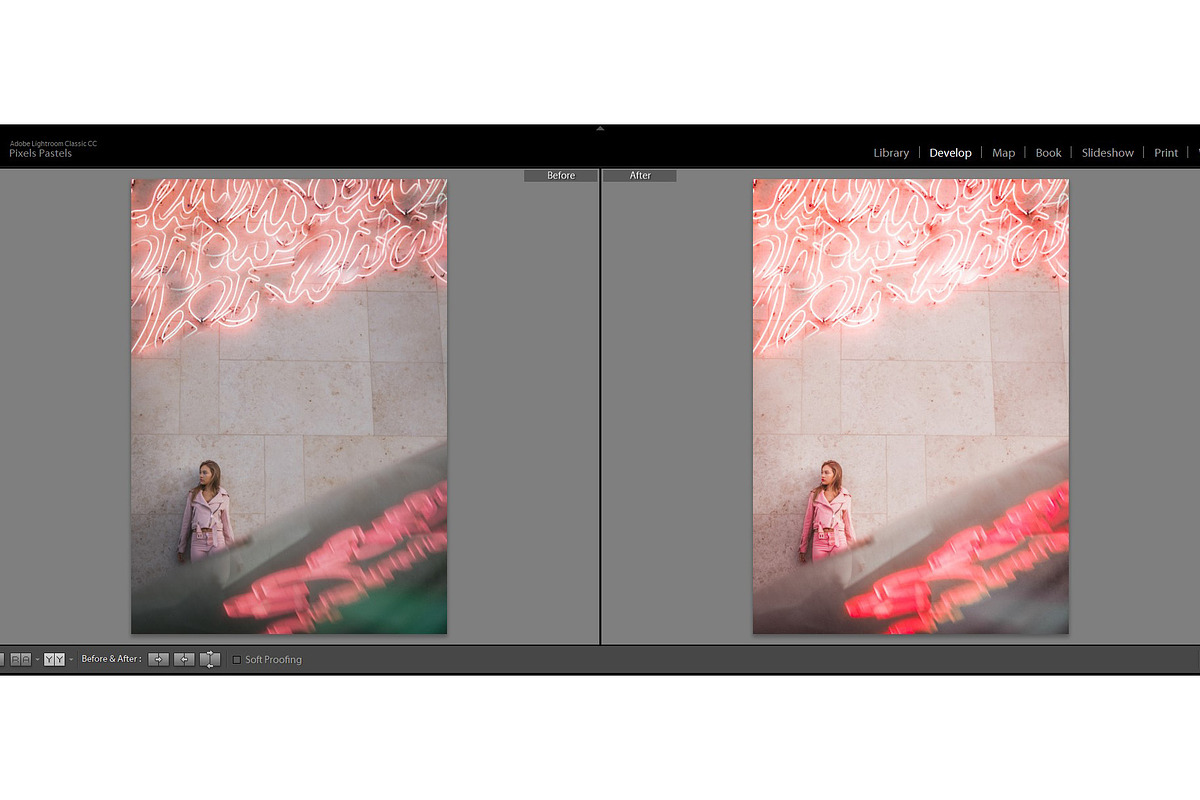The width and height of the screenshot is (1200, 800).
Task: Open dropdown next to RA view button
Action: coord(37,659)
